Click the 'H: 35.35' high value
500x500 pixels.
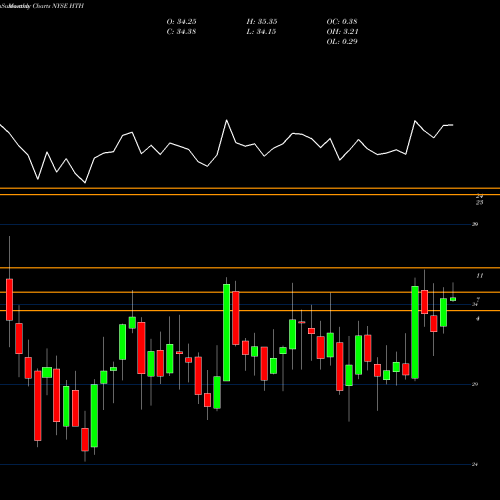pos(262,22)
